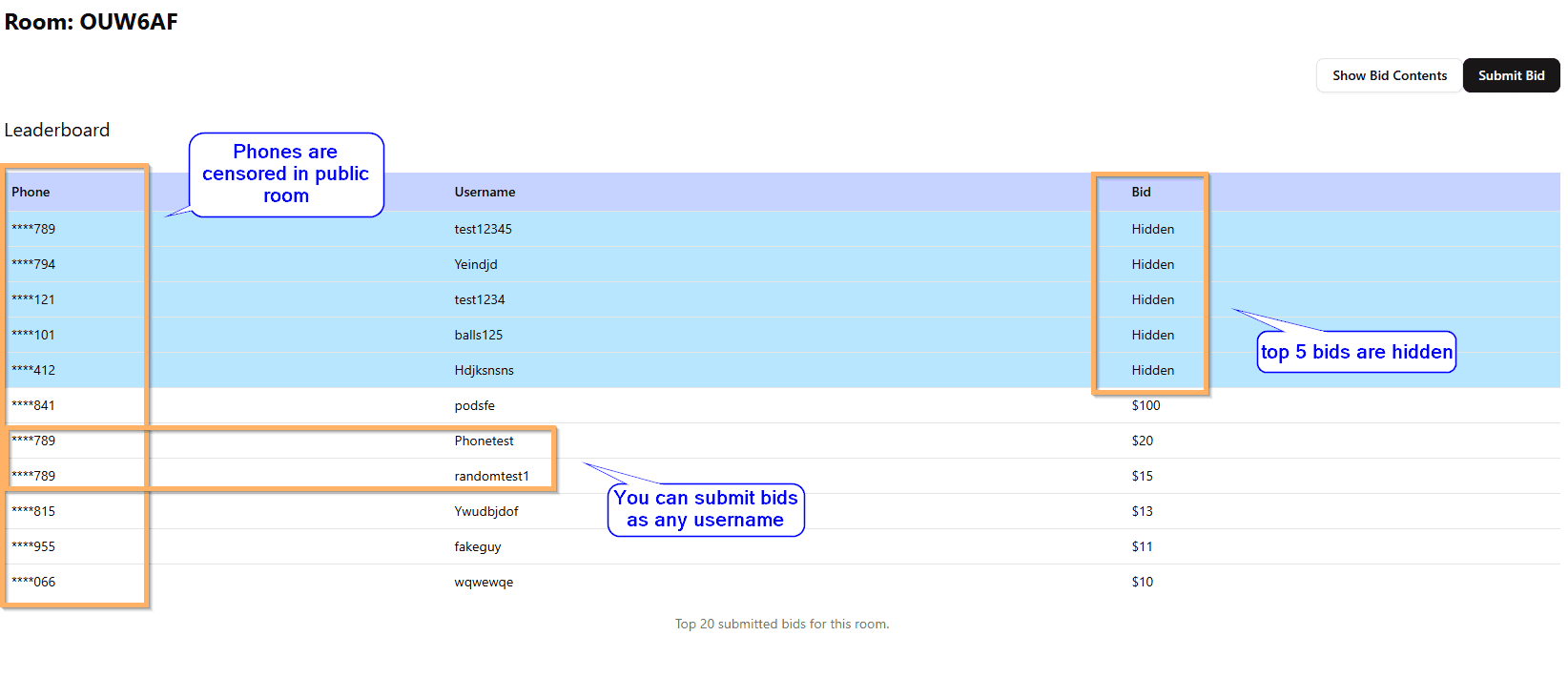Click the Submit Bid button
This screenshot has height=677, width=1568.
click(x=1511, y=75)
